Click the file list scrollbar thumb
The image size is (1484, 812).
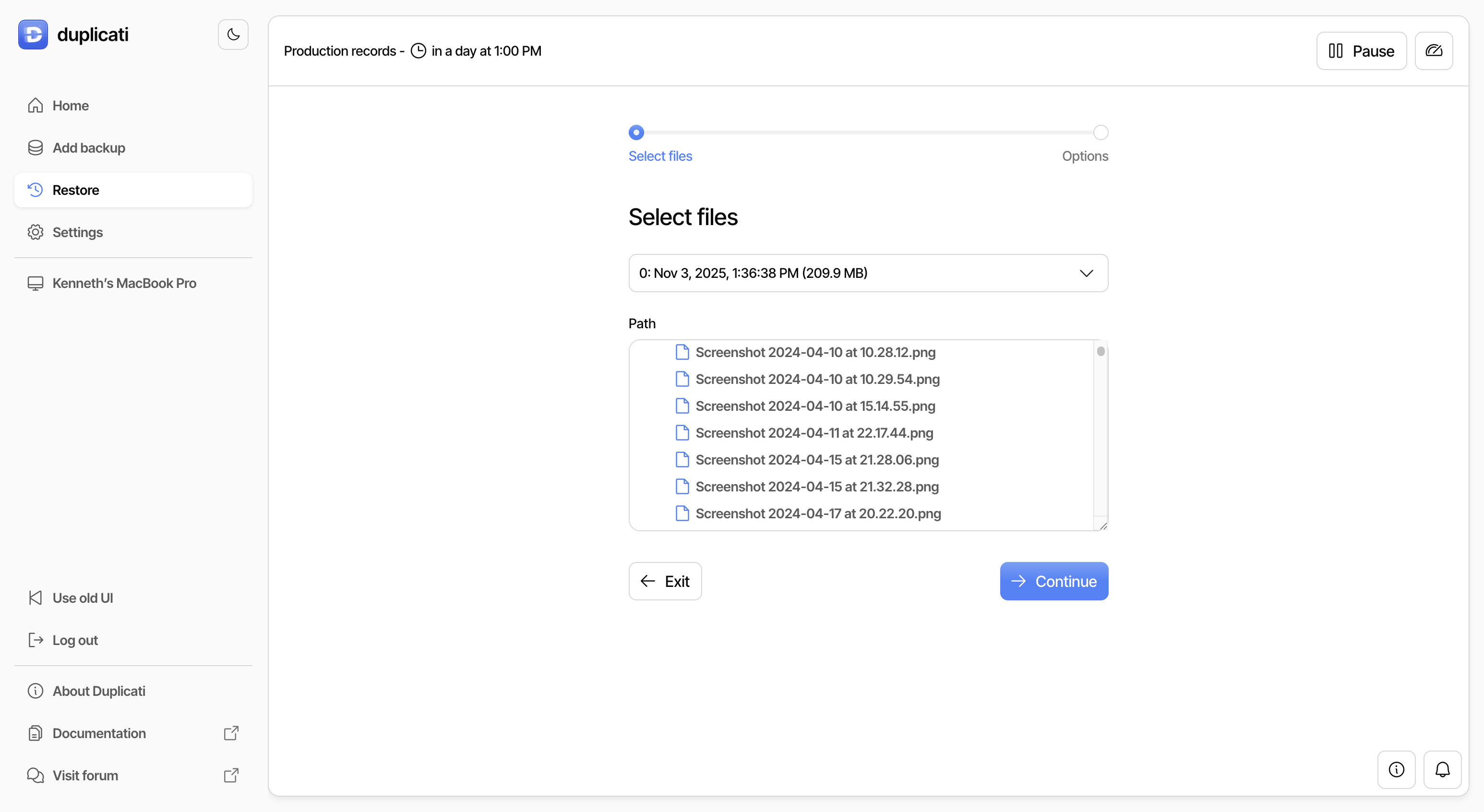pos(1101,351)
